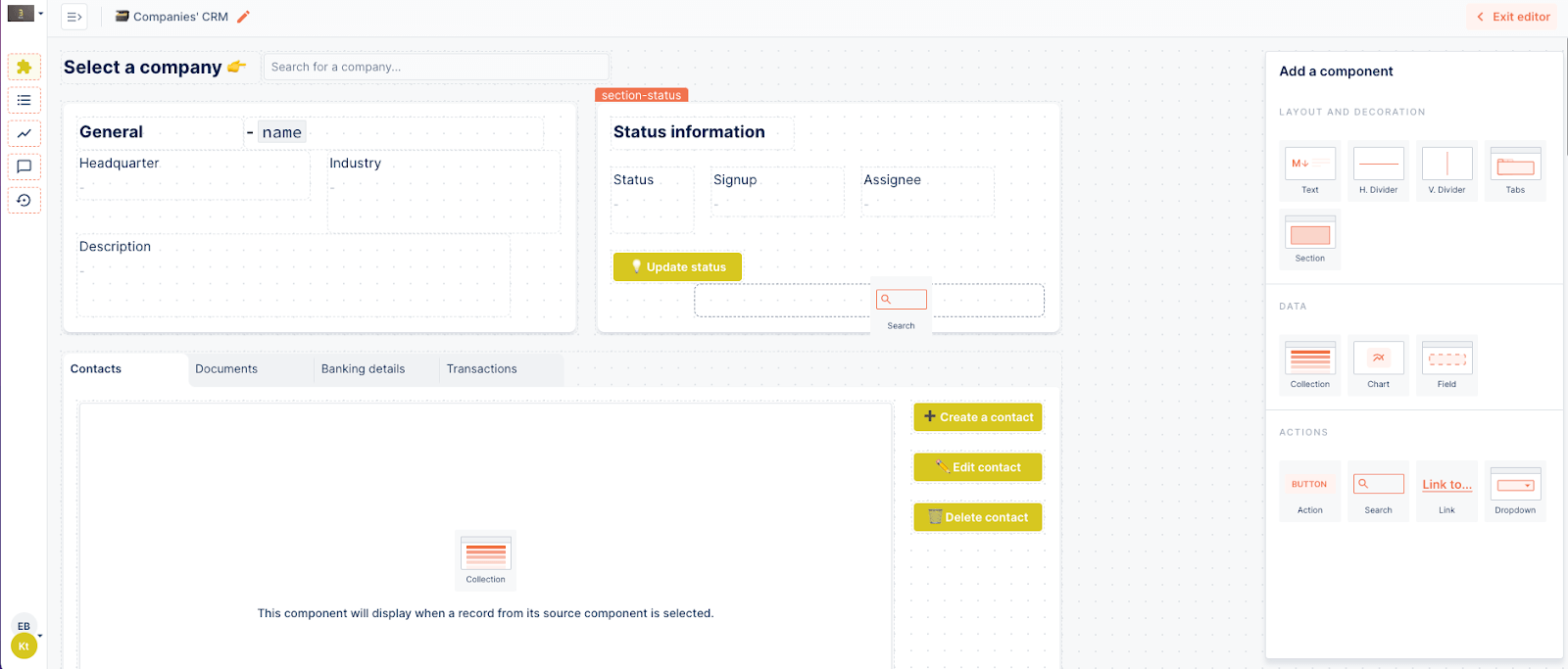Select the Headquarter field
Screen dimensions: 1568x669
click(193, 175)
